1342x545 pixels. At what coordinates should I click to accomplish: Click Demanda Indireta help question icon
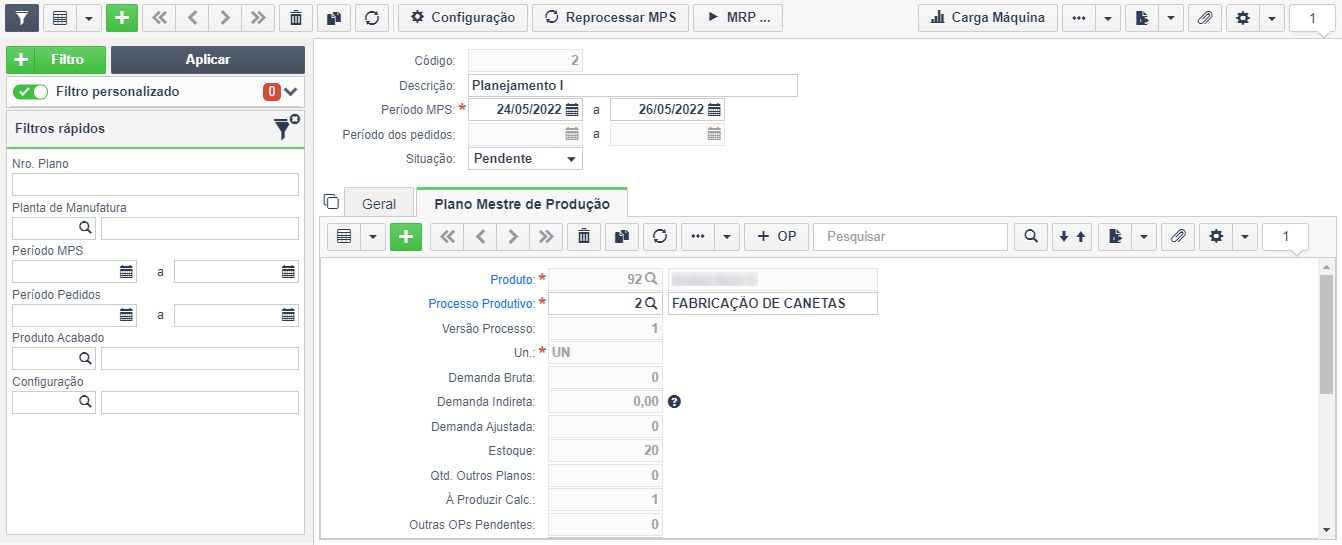(x=674, y=401)
